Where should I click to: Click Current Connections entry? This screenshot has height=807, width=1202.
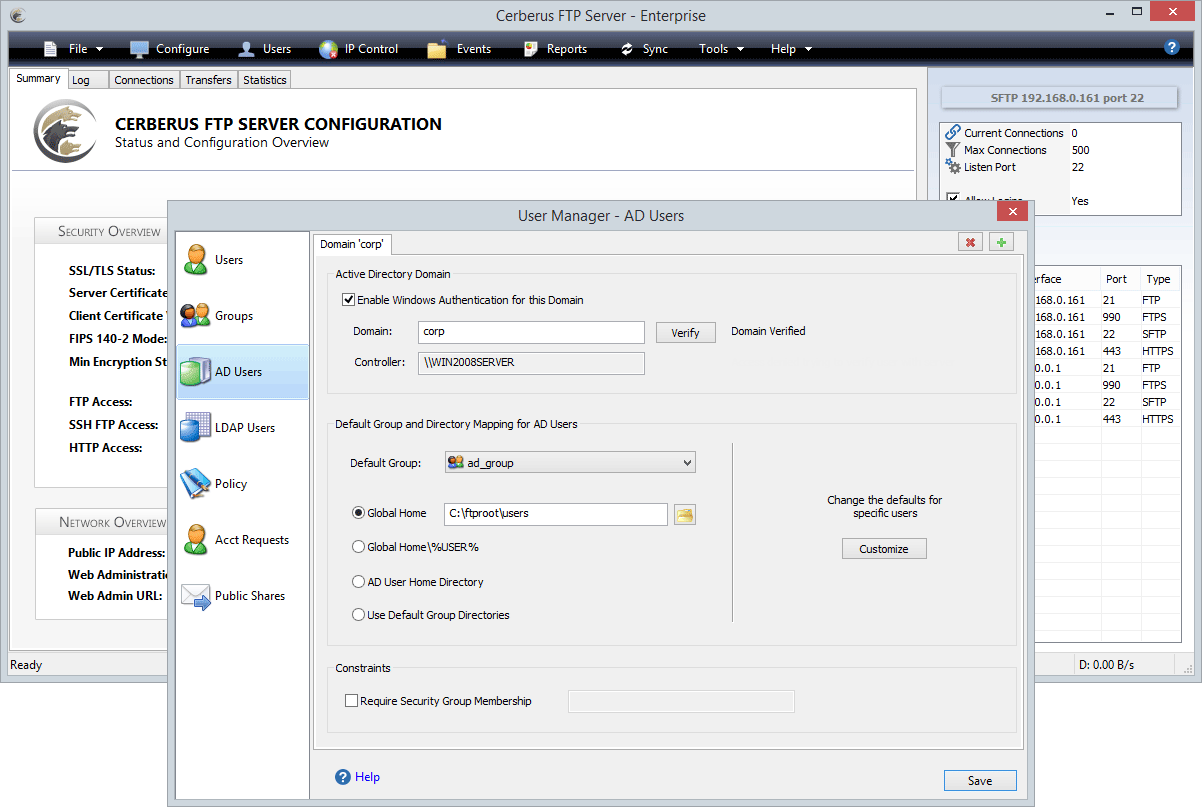(x=1005, y=133)
